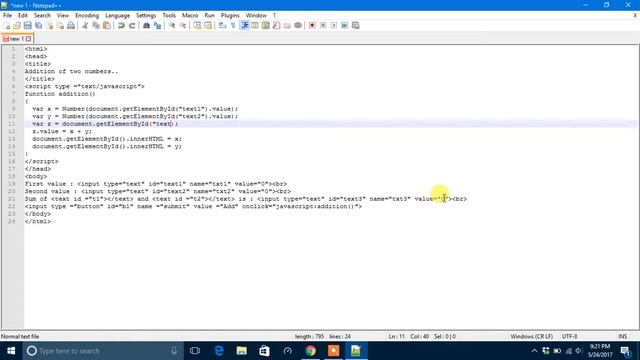This screenshot has height=360, width=640.
Task: Click the 'UTF-8' encoding status field
Action: pyautogui.click(x=569, y=336)
